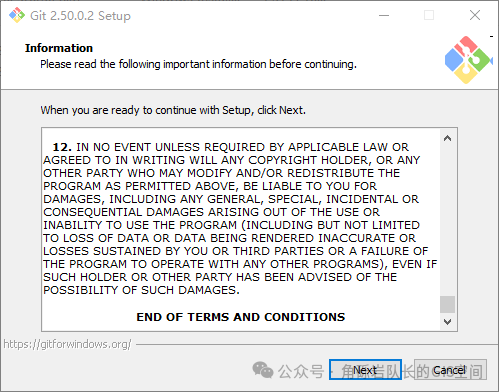Click the Git logo in title bar
The height and width of the screenshot is (392, 499).
(17, 15)
